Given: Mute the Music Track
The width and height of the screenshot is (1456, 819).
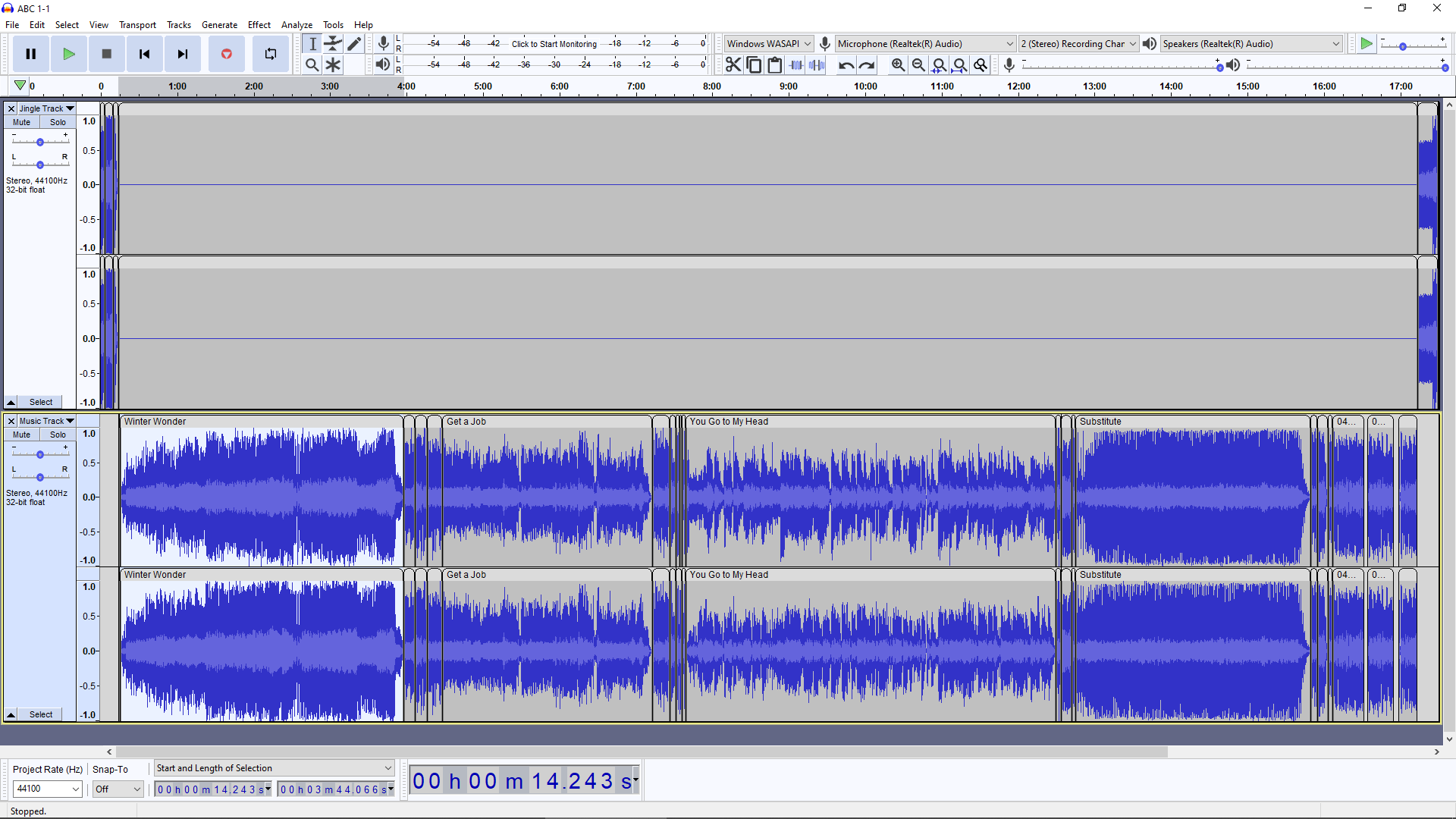Looking at the screenshot, I should click(21, 435).
